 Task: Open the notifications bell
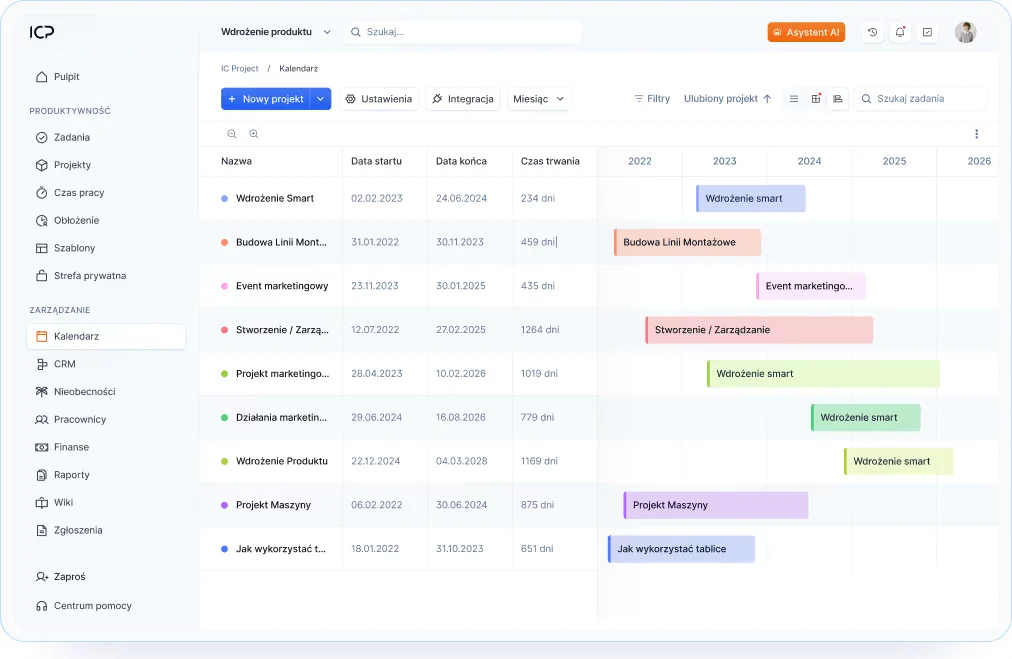click(x=900, y=32)
